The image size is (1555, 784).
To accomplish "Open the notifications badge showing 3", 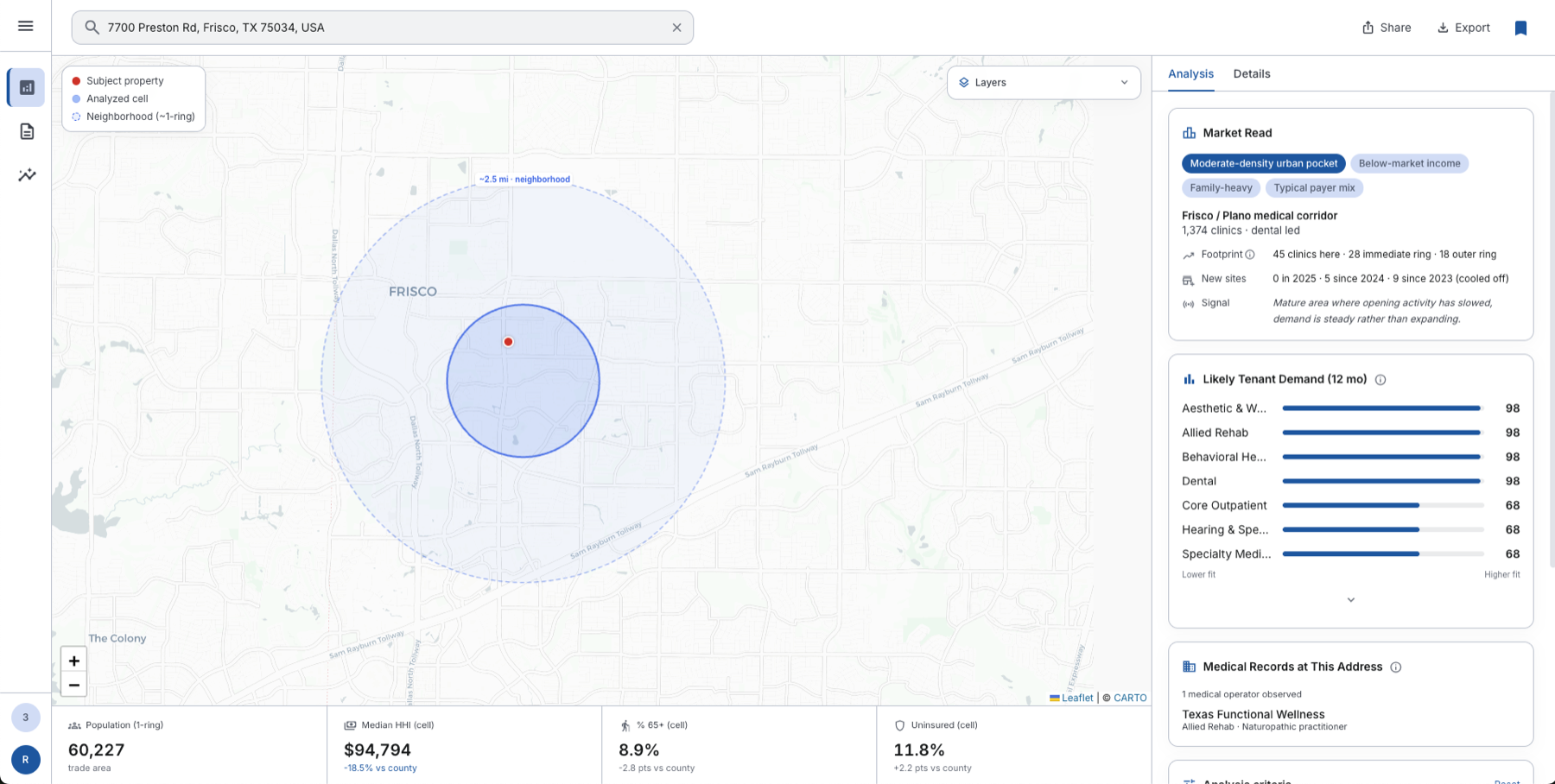I will [26, 717].
